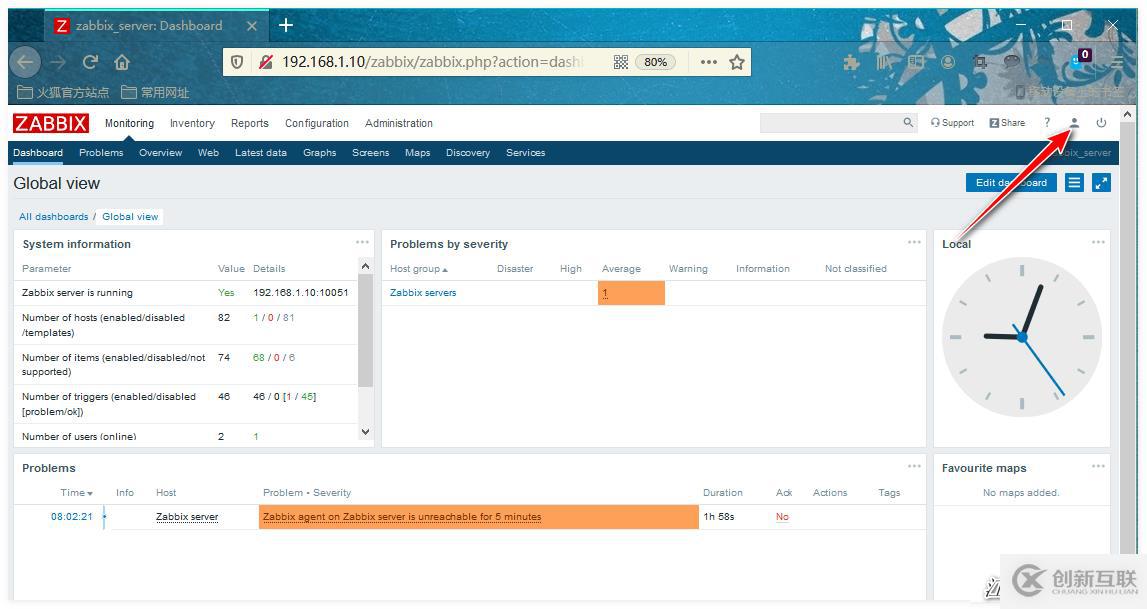The height and width of the screenshot is (609, 1147).
Task: Click the 80% zoom level indicator
Action: point(655,62)
